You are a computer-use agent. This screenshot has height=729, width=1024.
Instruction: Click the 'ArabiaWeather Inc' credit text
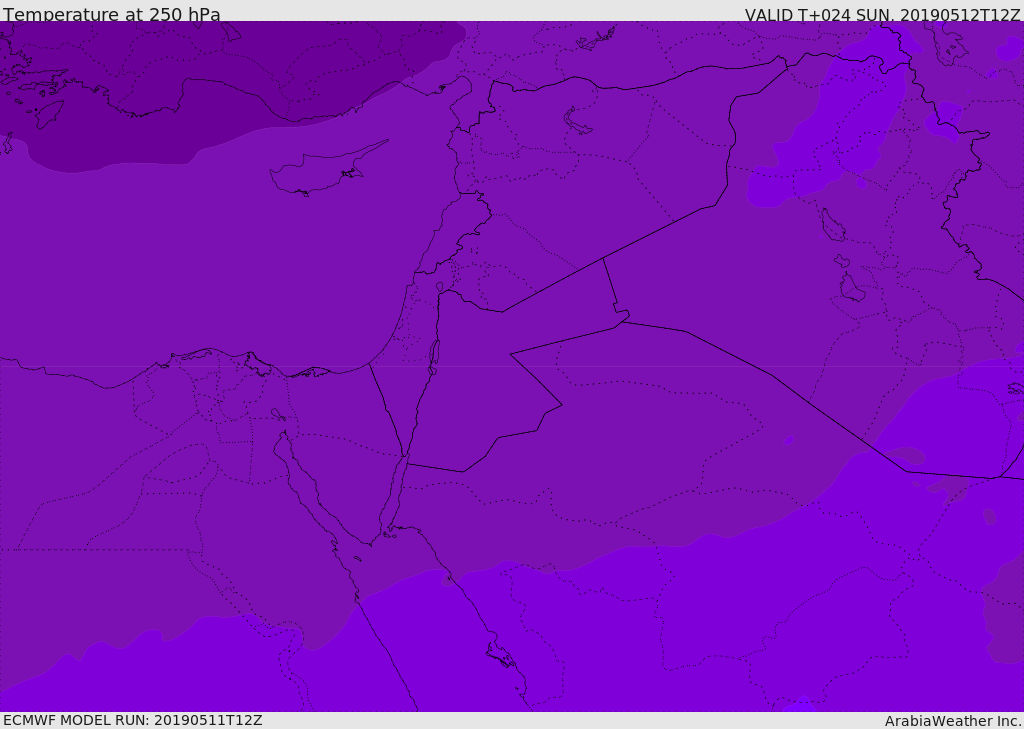pos(953,721)
